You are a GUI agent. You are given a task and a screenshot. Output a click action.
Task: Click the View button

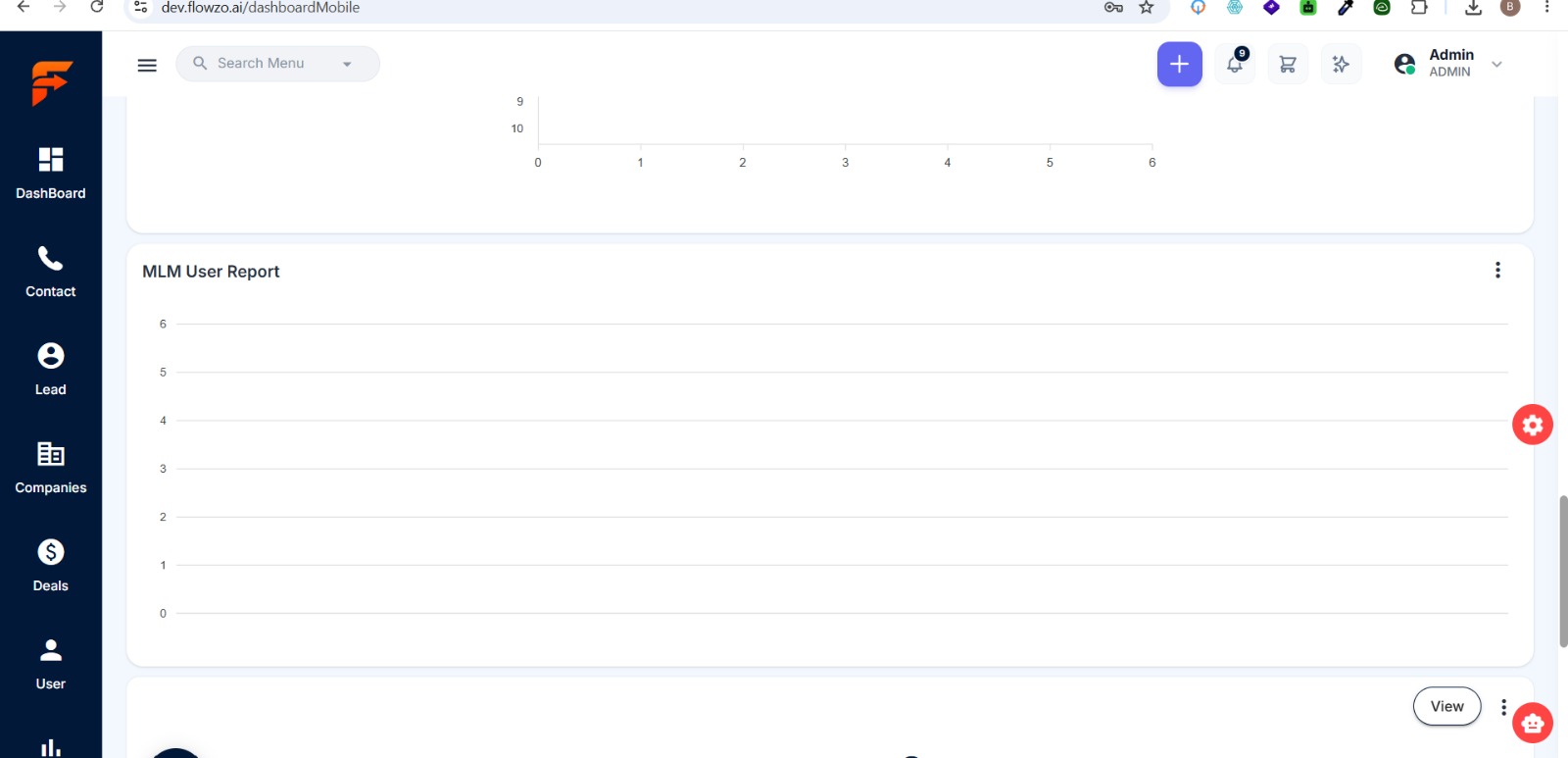tap(1446, 706)
